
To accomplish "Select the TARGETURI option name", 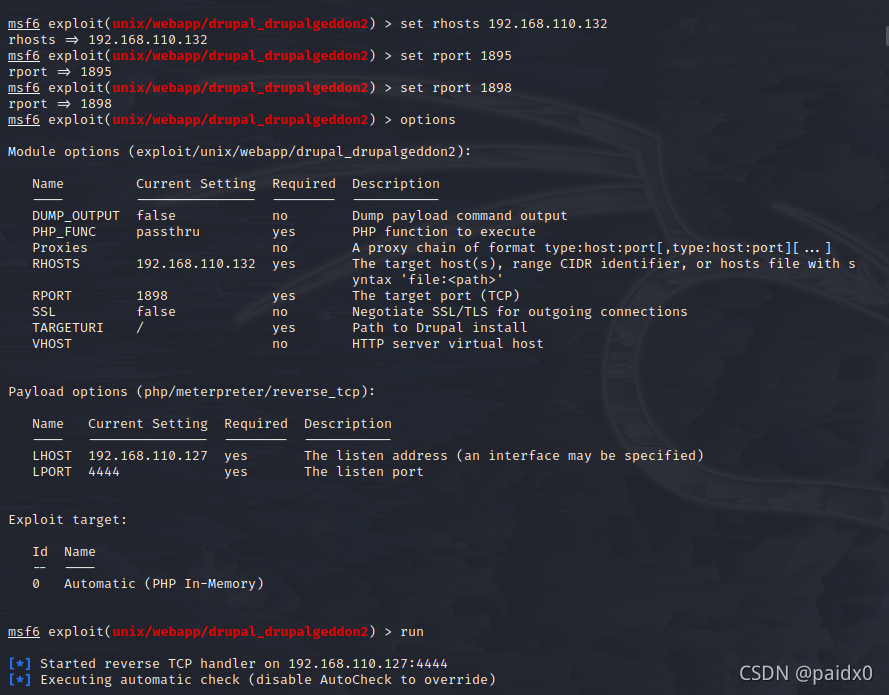I will point(68,328).
